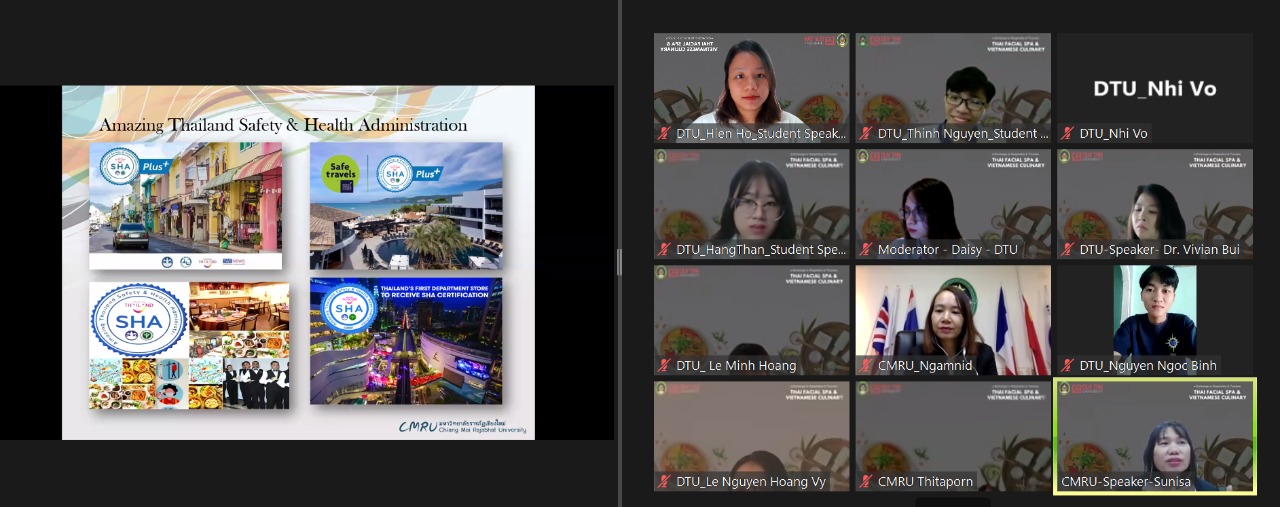
Task: Click the slide title Amazing Thailand Safety & Health Administration
Action: point(283,125)
